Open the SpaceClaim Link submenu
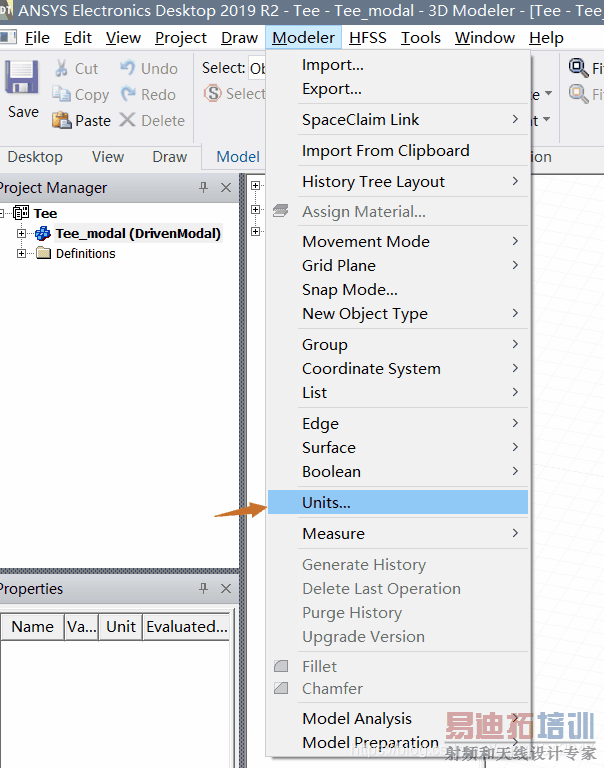Image resolution: width=604 pixels, height=768 pixels. tap(398, 120)
